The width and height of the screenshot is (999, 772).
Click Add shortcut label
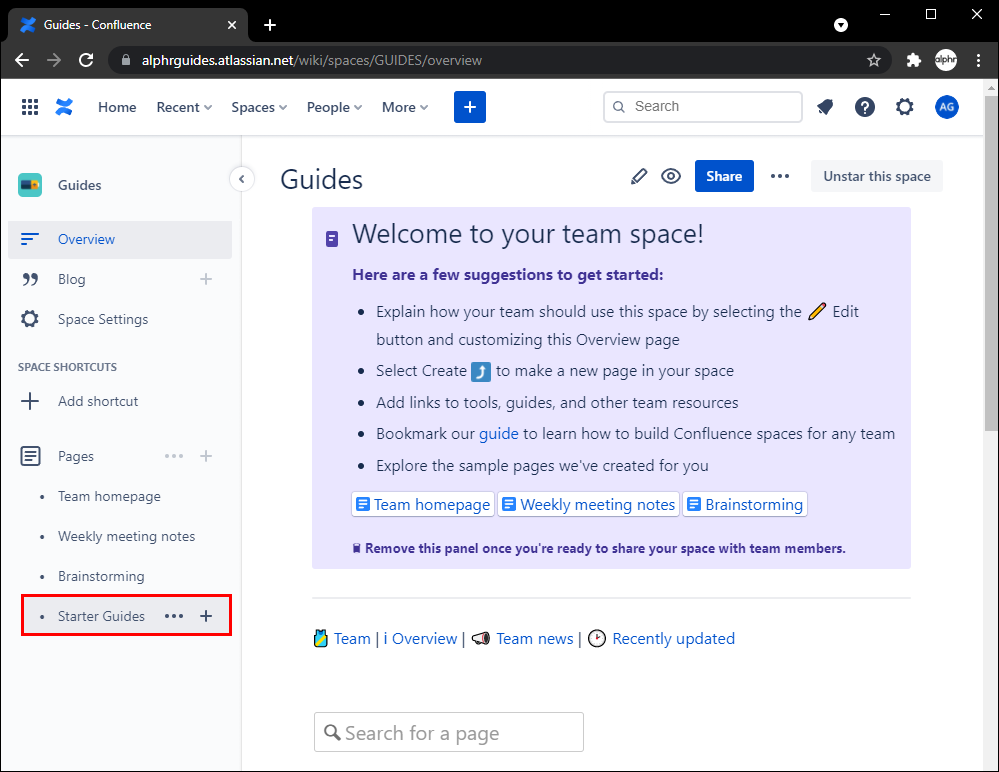point(98,401)
